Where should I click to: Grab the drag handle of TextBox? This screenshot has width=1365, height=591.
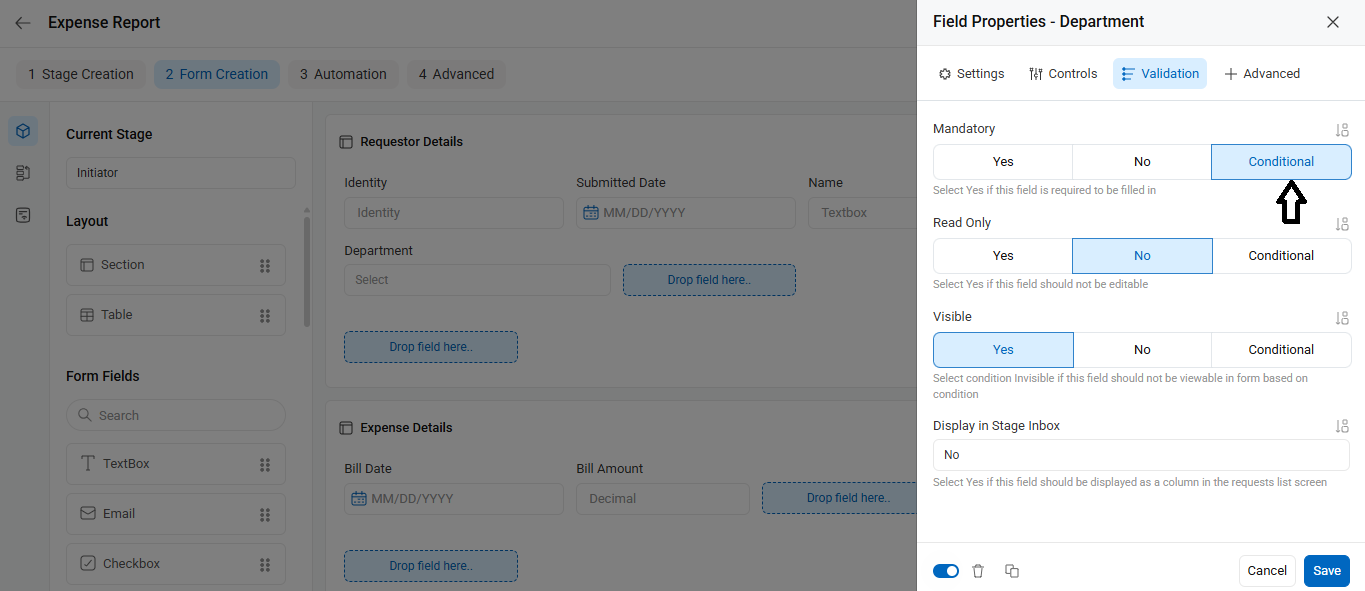click(265, 464)
